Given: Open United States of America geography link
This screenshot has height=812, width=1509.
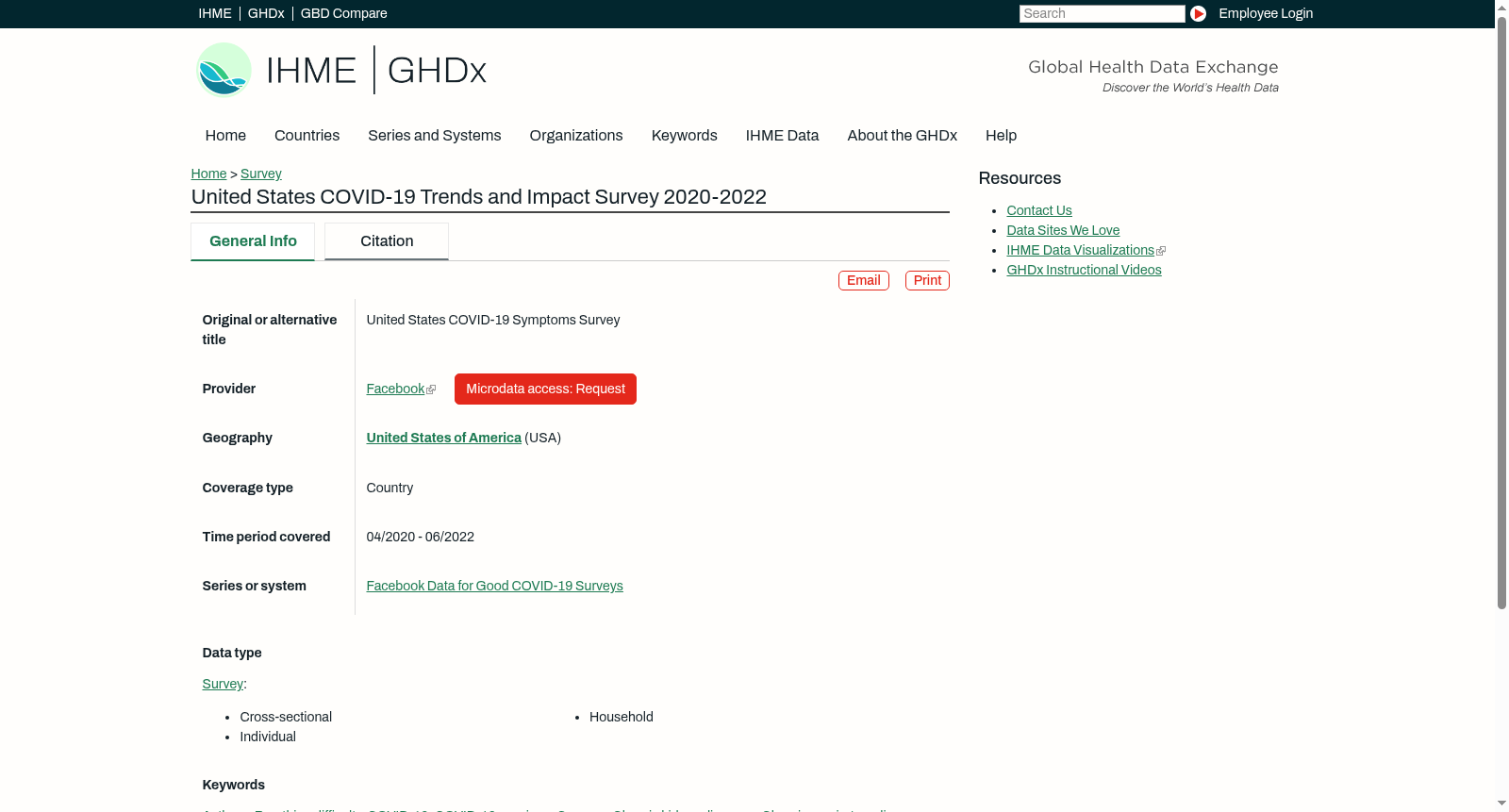Looking at the screenshot, I should click(443, 438).
